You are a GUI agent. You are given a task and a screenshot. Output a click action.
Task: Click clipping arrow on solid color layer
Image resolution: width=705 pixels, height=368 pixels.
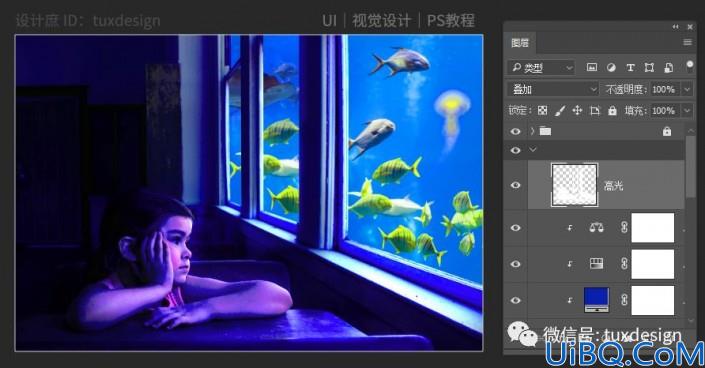click(x=570, y=300)
